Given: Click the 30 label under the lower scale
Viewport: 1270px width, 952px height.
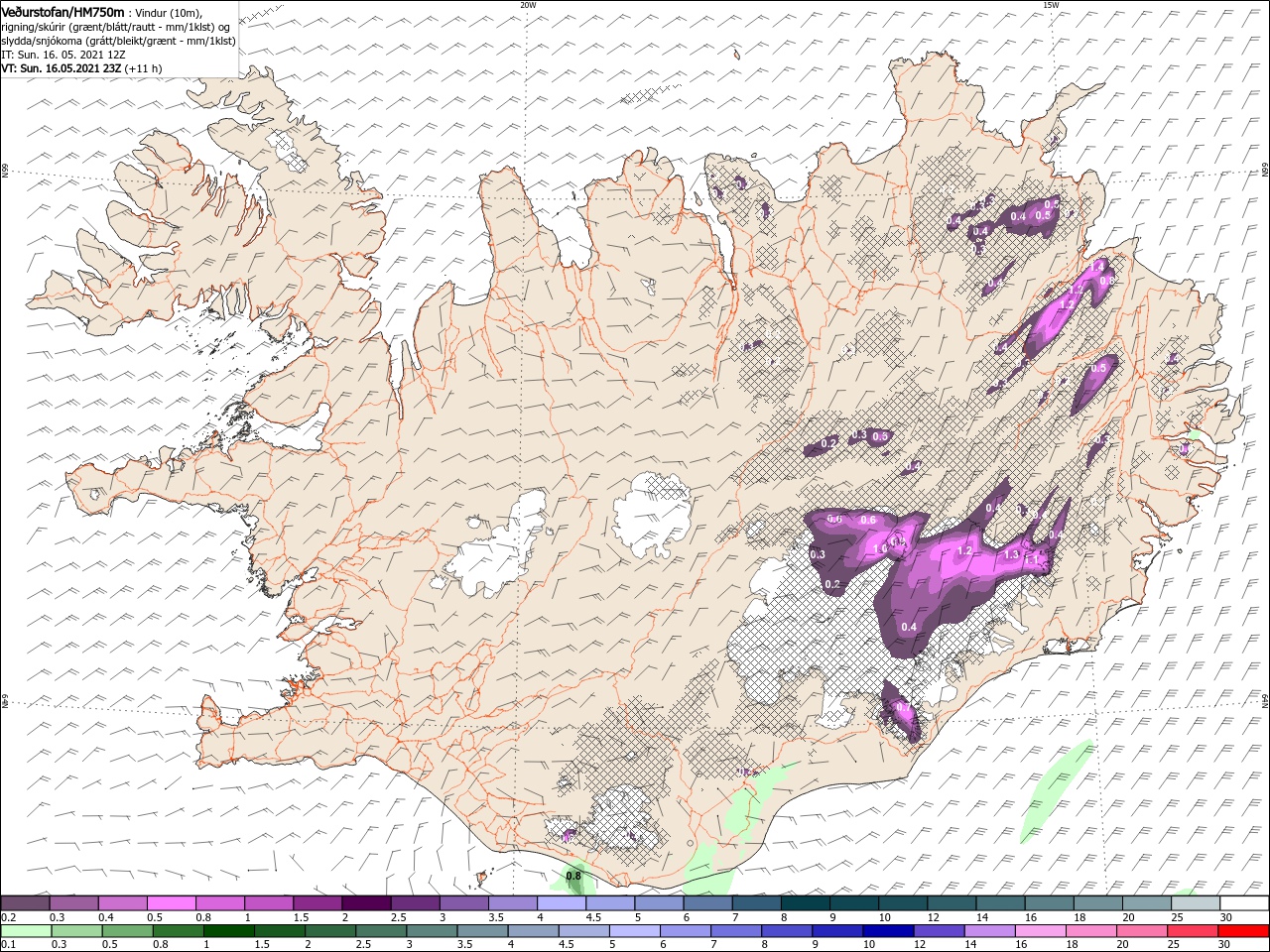Looking at the screenshot, I should (1224, 945).
